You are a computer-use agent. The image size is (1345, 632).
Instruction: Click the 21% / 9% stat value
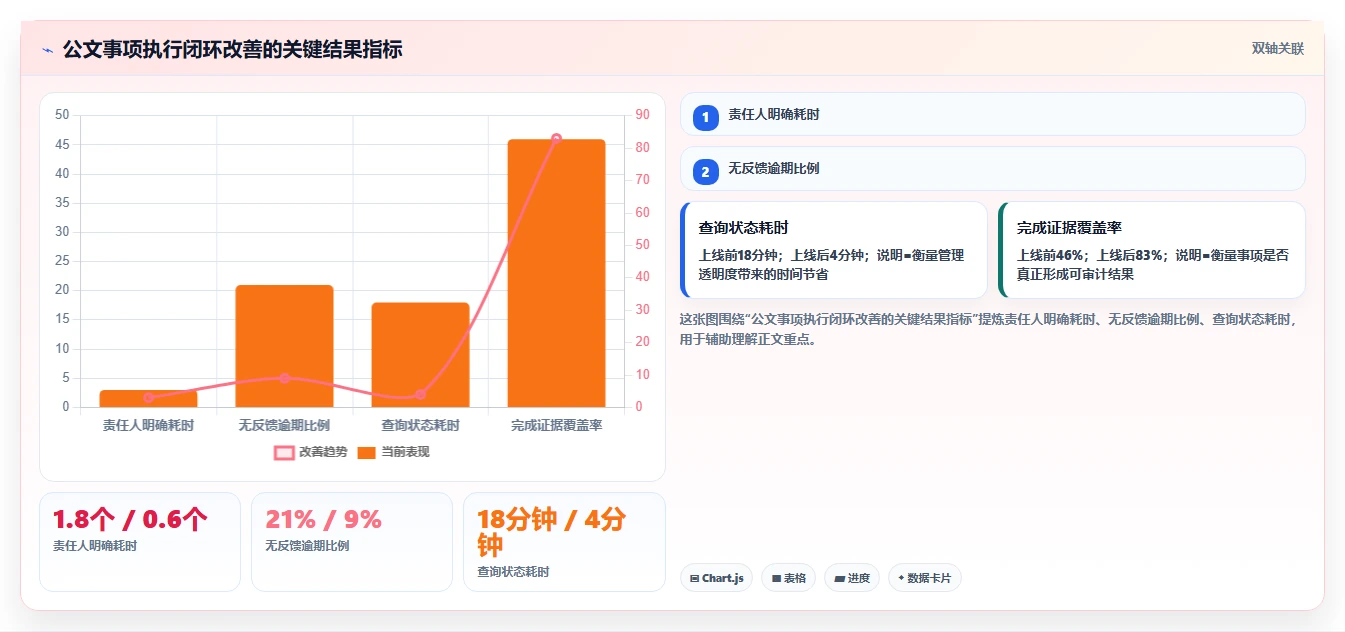(323, 520)
